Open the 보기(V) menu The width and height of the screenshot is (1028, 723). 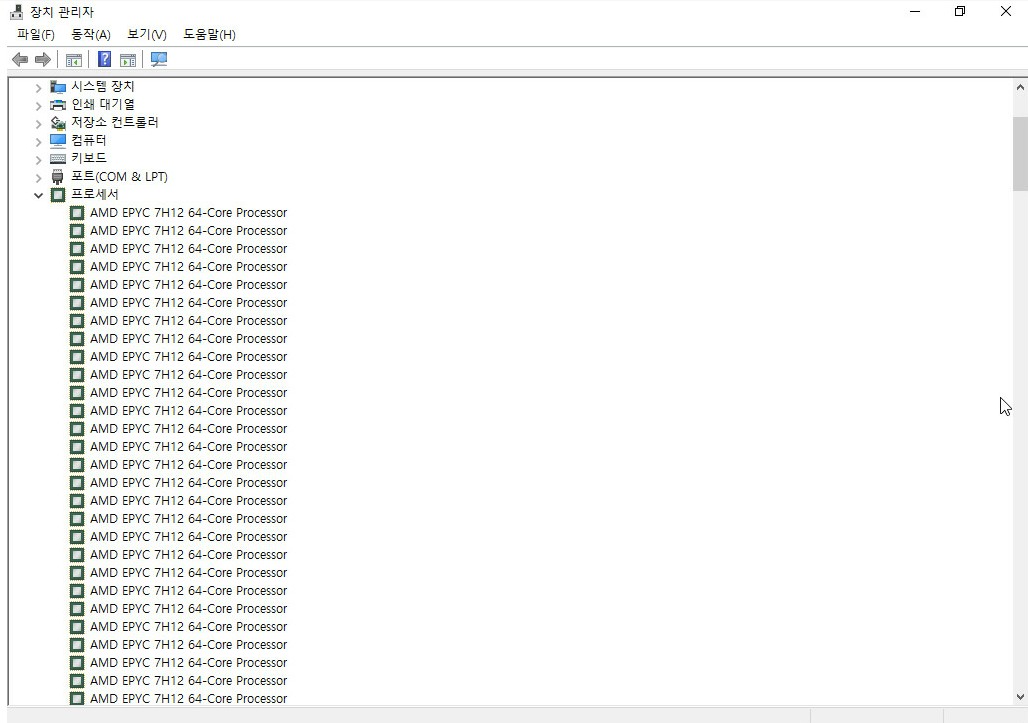tap(147, 34)
